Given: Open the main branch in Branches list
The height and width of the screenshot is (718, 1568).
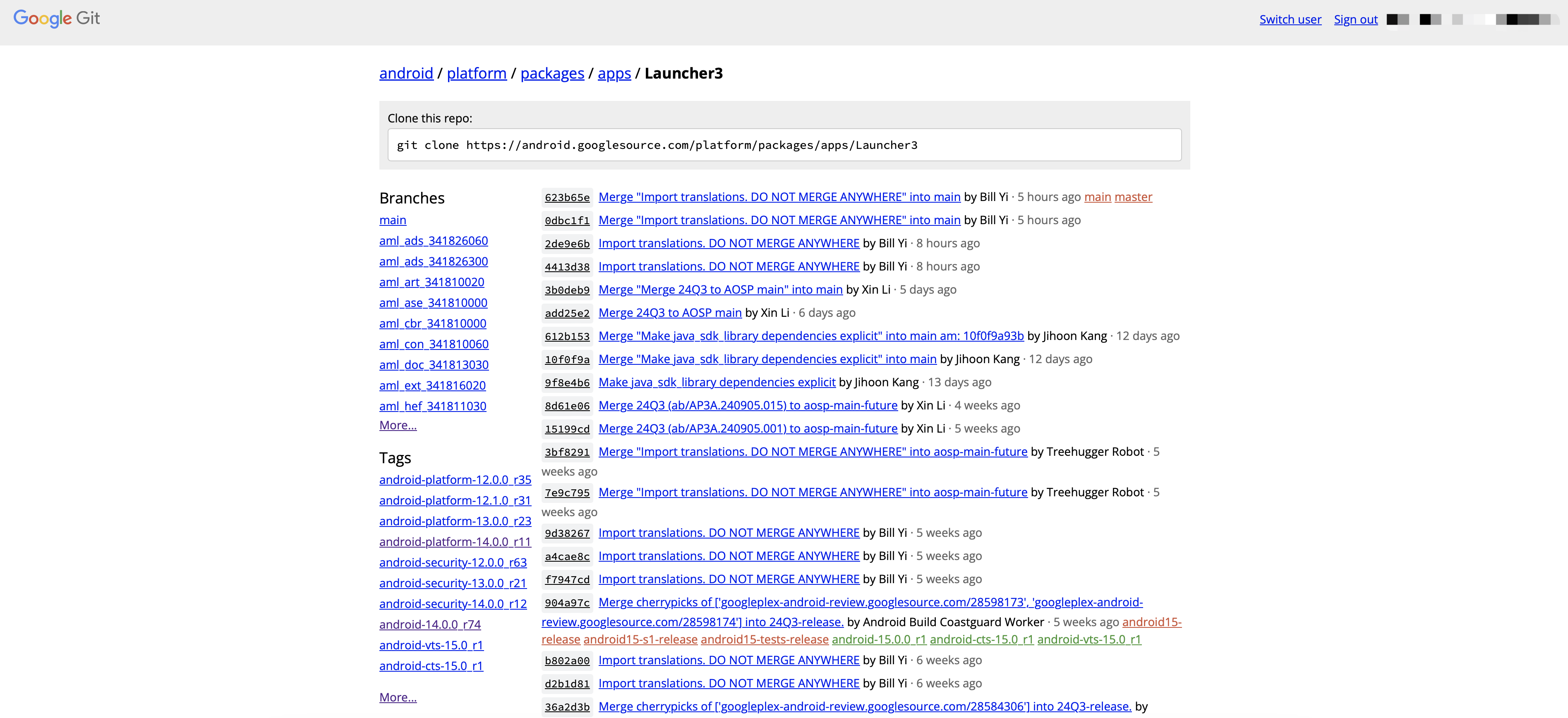Looking at the screenshot, I should [x=393, y=220].
